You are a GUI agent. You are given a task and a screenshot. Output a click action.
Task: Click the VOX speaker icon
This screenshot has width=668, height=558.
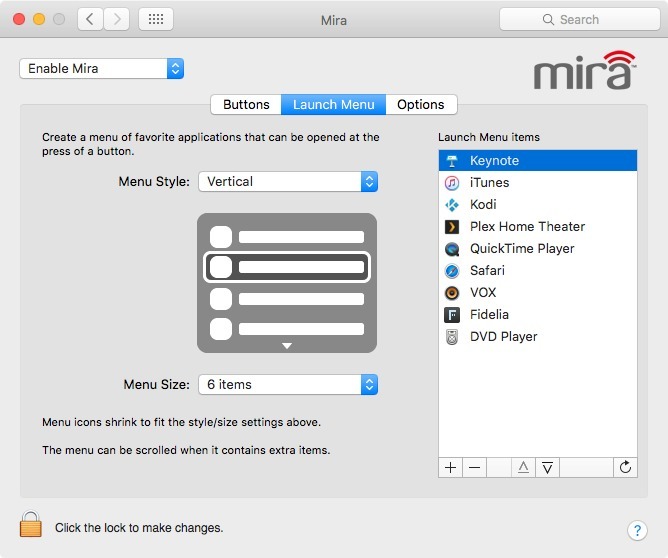(x=452, y=293)
